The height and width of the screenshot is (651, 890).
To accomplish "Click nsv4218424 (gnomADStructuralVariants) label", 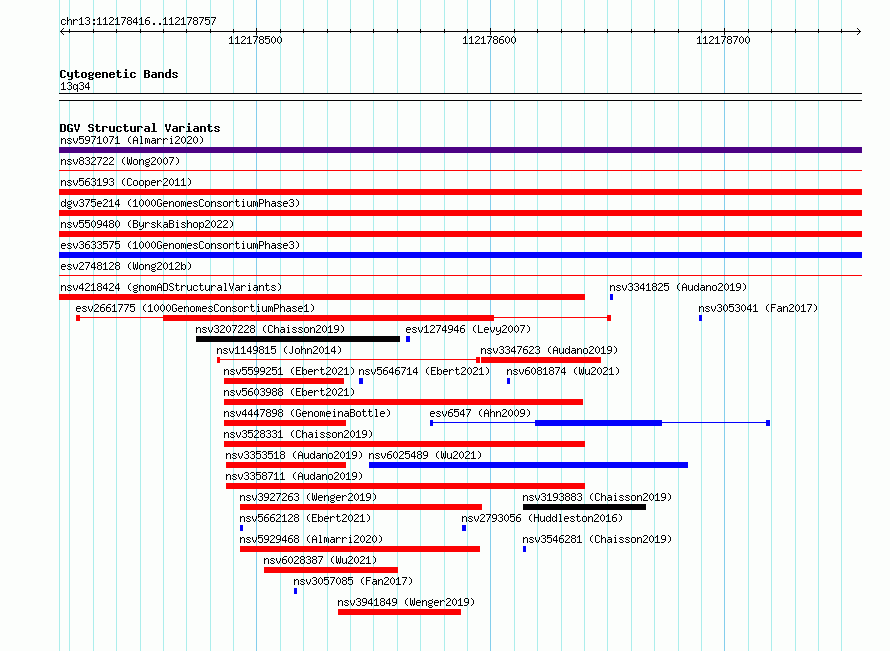I will pos(171,287).
